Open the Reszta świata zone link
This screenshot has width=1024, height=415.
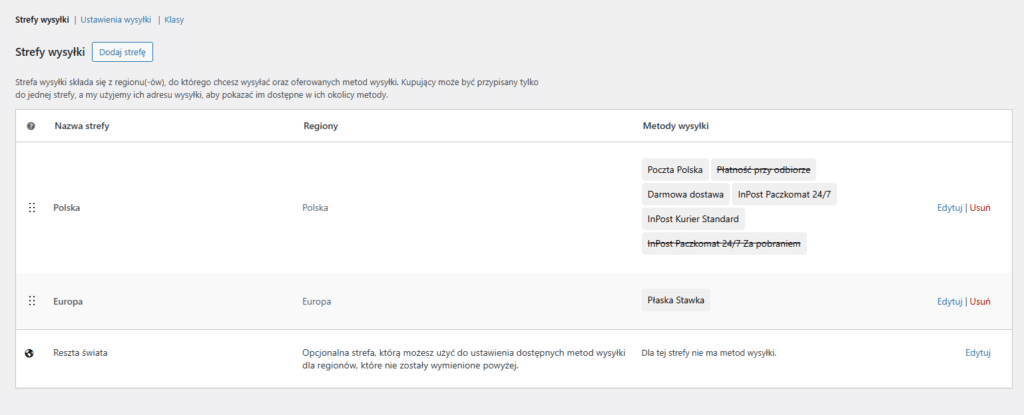pyautogui.click(x=84, y=353)
